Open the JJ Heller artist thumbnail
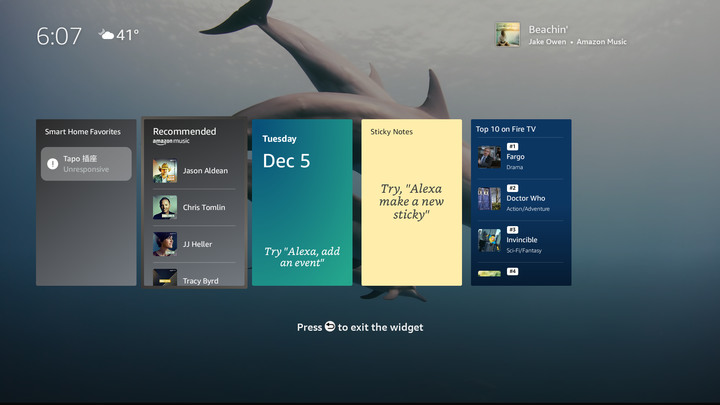 [165, 244]
